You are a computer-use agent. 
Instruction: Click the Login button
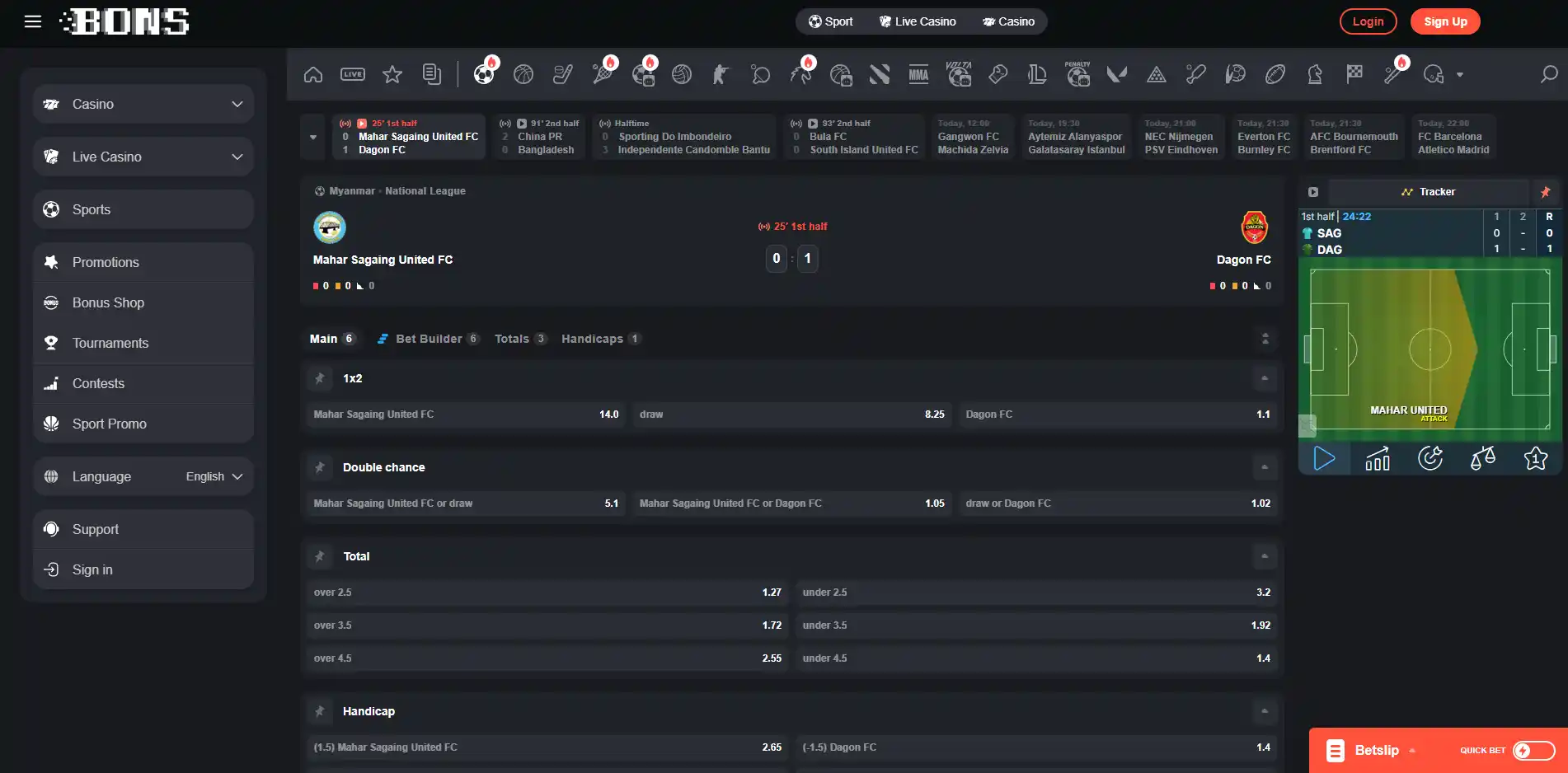pos(1368,21)
